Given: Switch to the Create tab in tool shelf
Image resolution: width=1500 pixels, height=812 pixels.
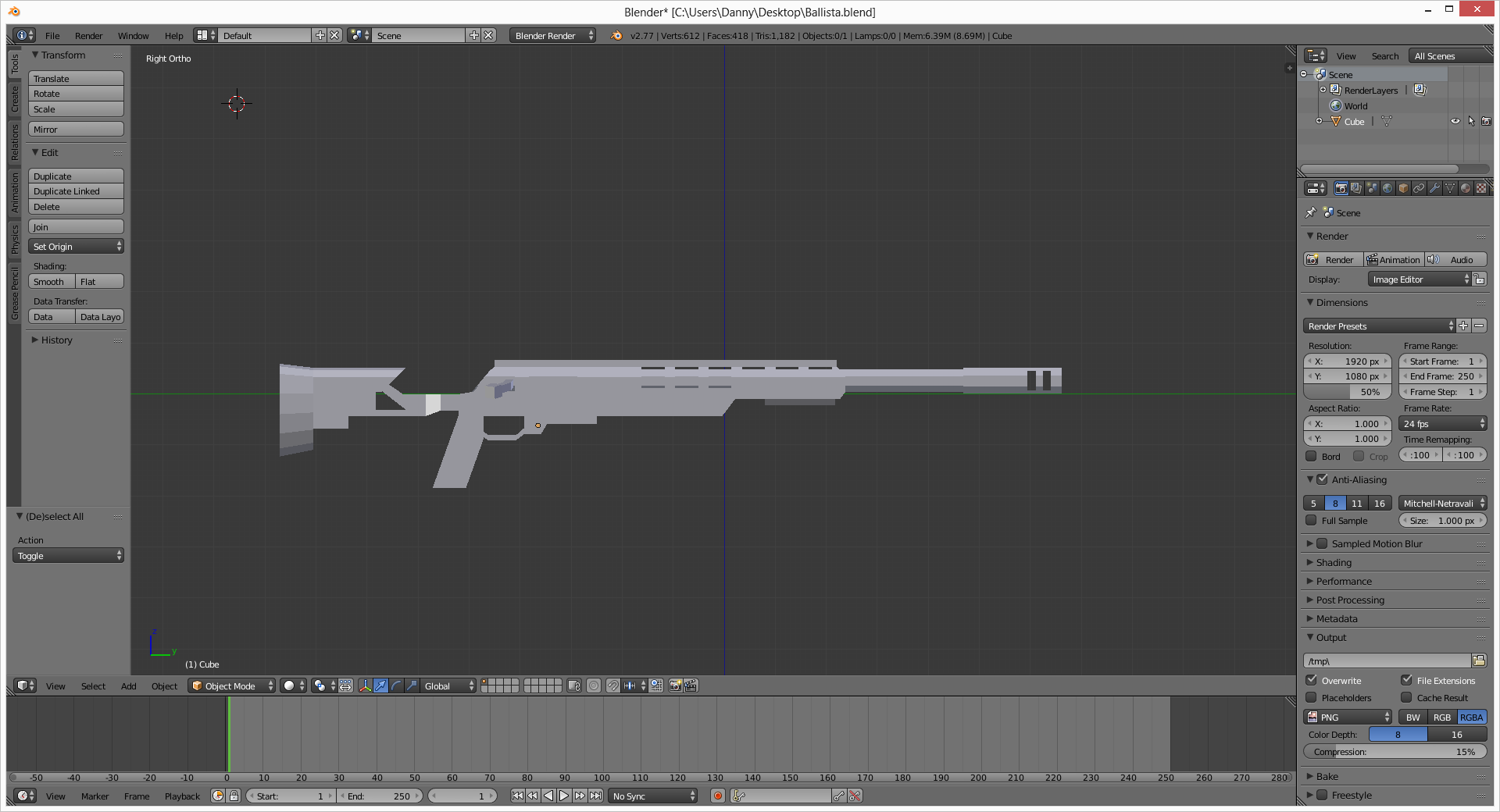Looking at the screenshot, I should (14, 98).
